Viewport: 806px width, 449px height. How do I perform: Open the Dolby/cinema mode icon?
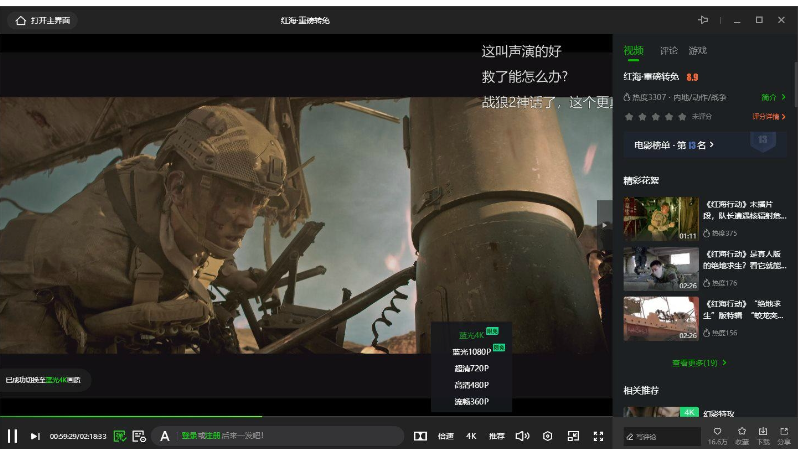click(420, 436)
